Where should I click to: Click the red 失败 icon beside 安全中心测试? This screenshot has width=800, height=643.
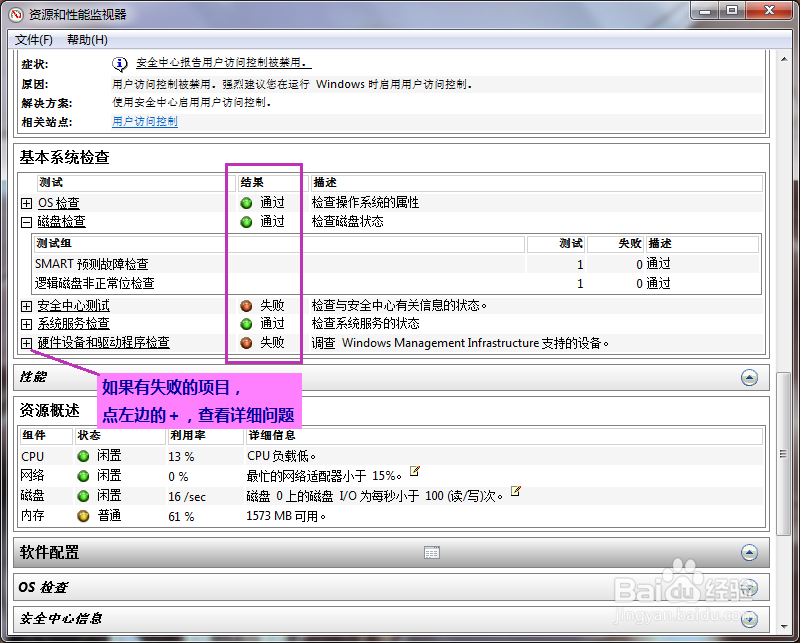pyautogui.click(x=245, y=306)
